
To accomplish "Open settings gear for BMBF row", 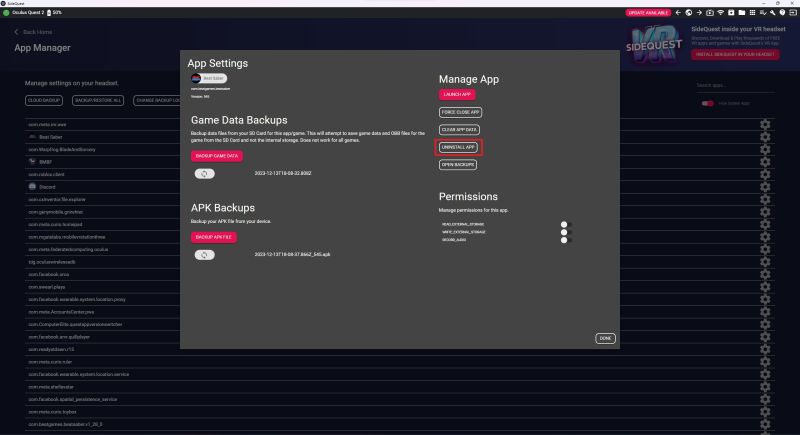I will [765, 162].
